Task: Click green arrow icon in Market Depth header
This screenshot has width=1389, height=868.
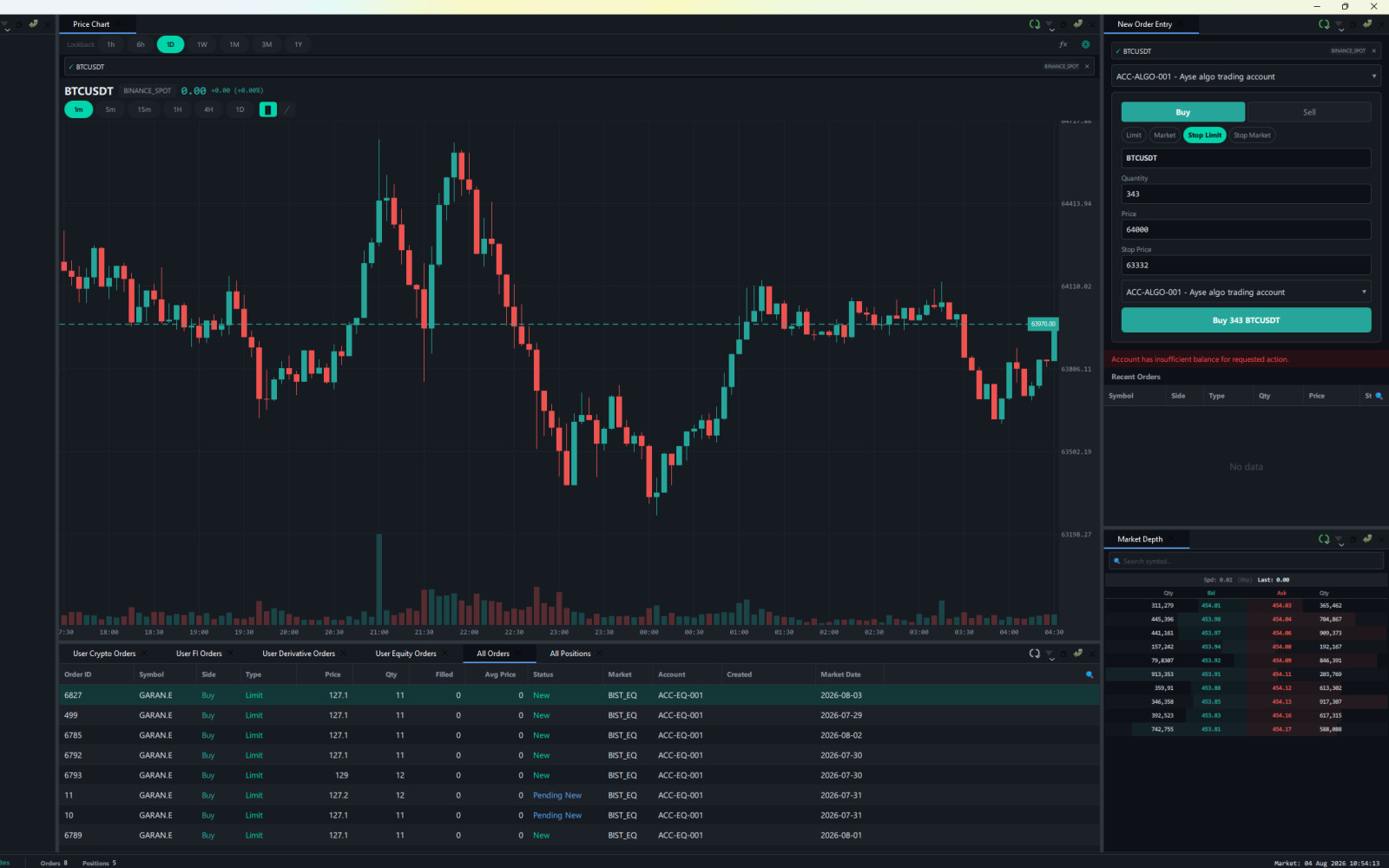Action: pos(1367,538)
